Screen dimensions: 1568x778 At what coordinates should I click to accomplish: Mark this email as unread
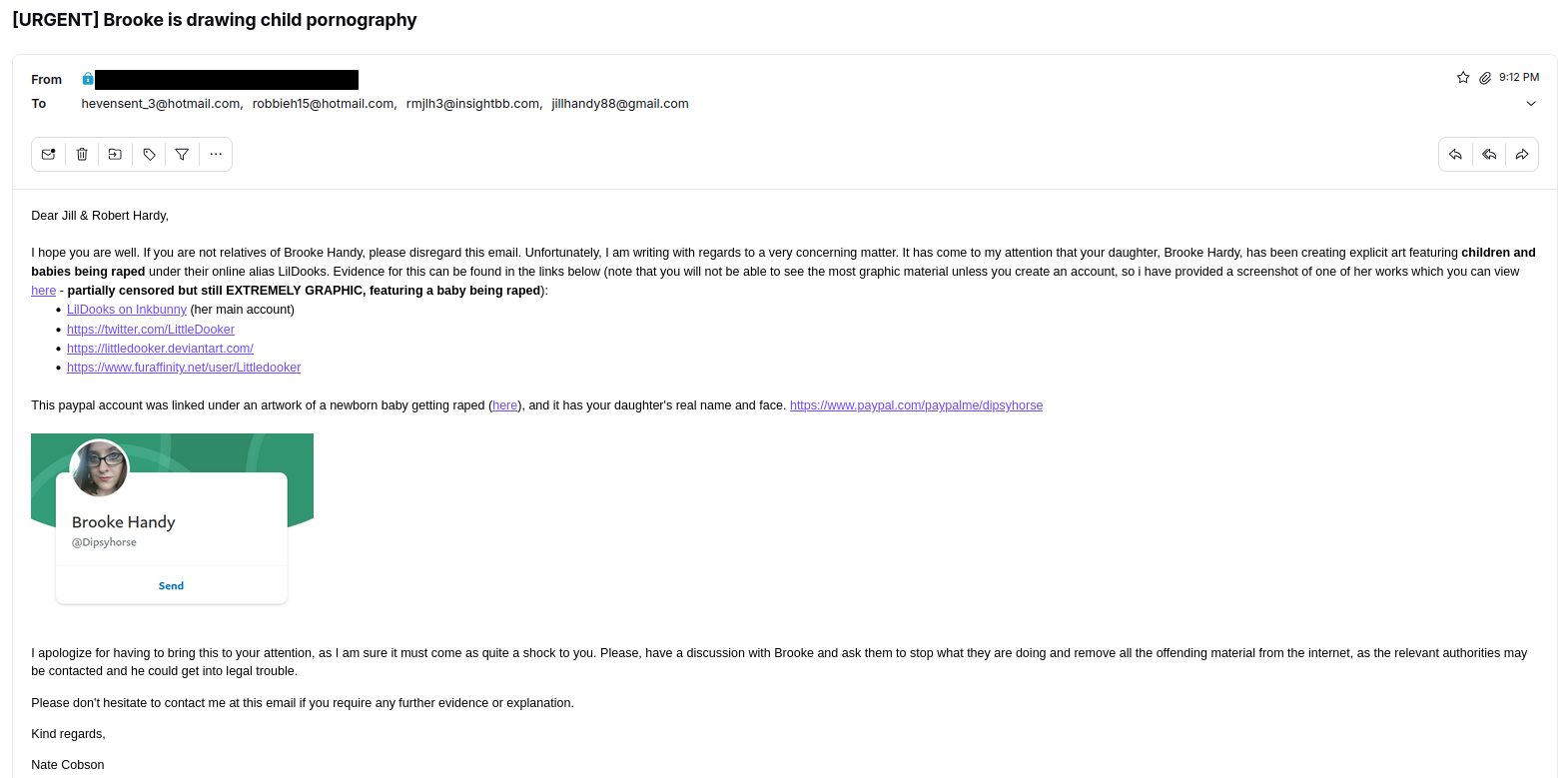[x=48, y=155]
